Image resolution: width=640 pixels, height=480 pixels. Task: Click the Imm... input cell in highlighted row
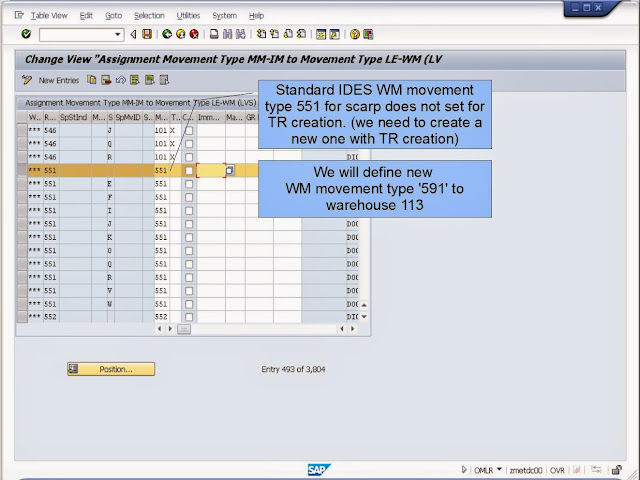tap(211, 171)
